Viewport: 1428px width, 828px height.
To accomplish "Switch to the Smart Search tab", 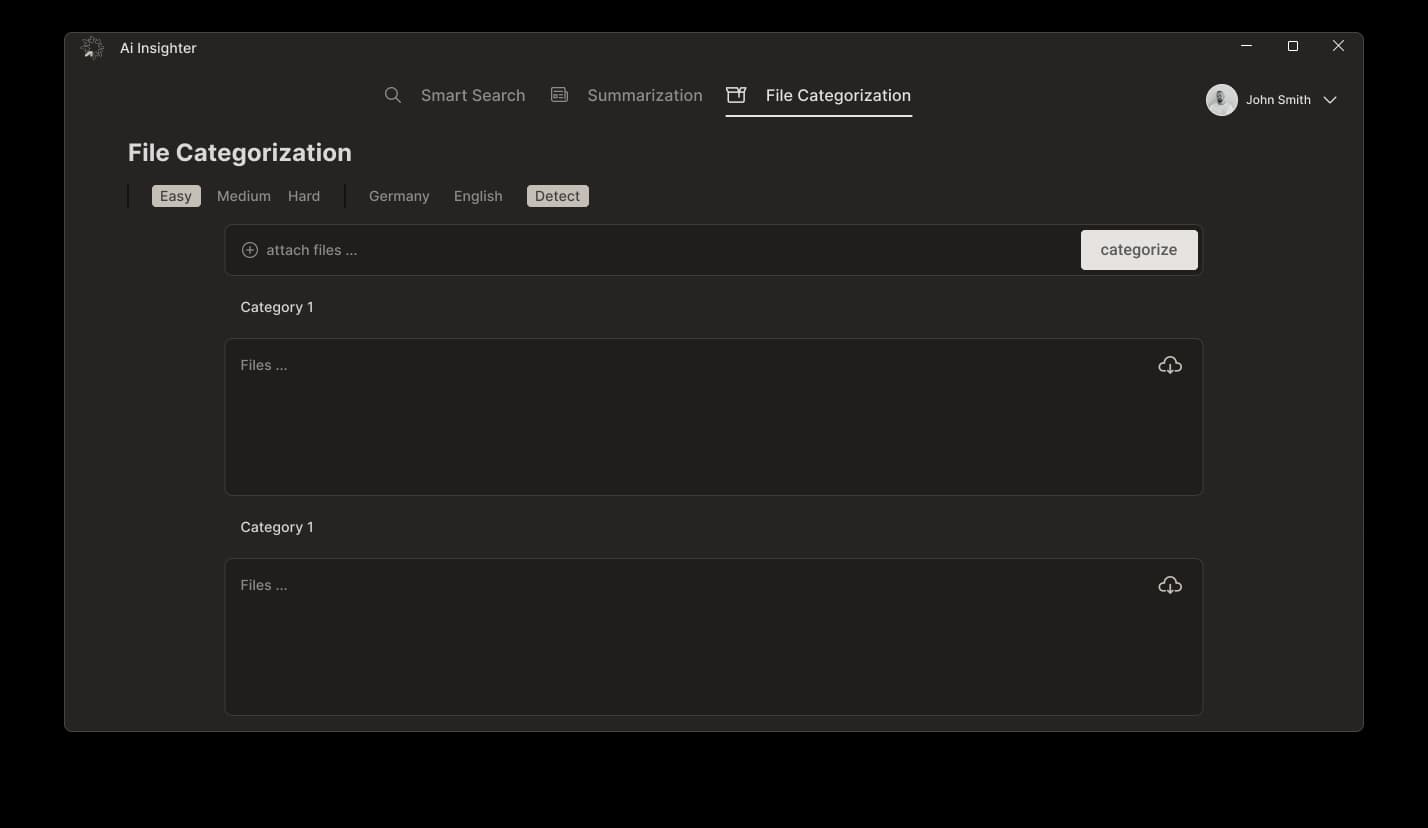I will [473, 94].
